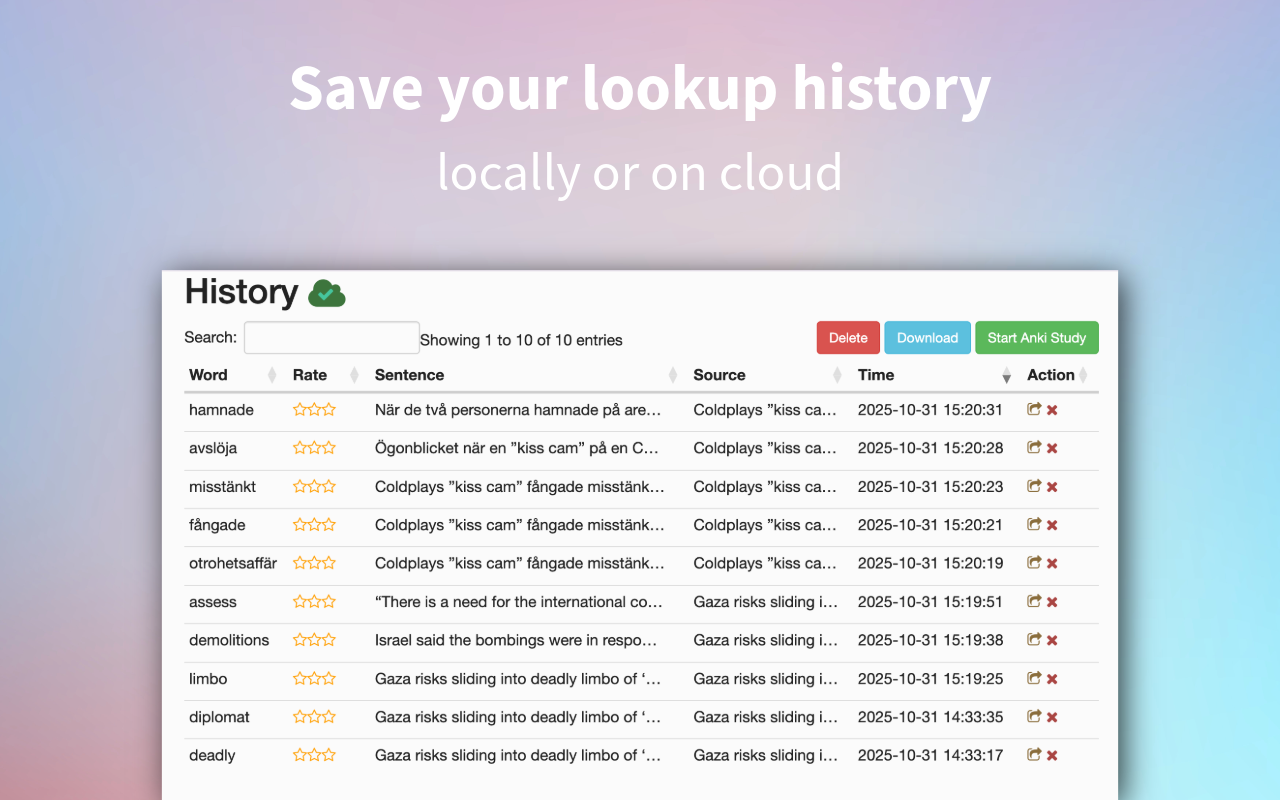Image resolution: width=1280 pixels, height=800 pixels.
Task: Click the Start Anki Study button
Action: click(x=1036, y=338)
